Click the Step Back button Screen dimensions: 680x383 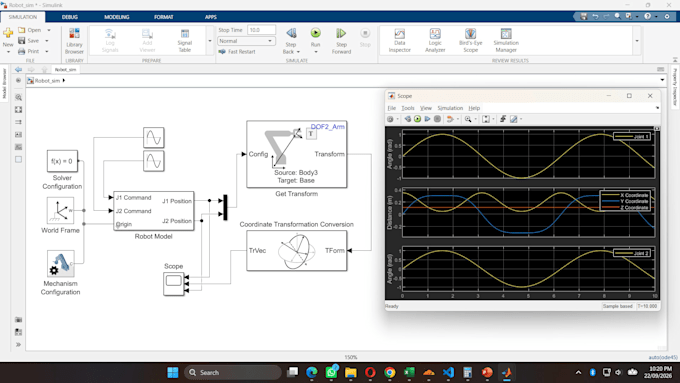click(291, 41)
